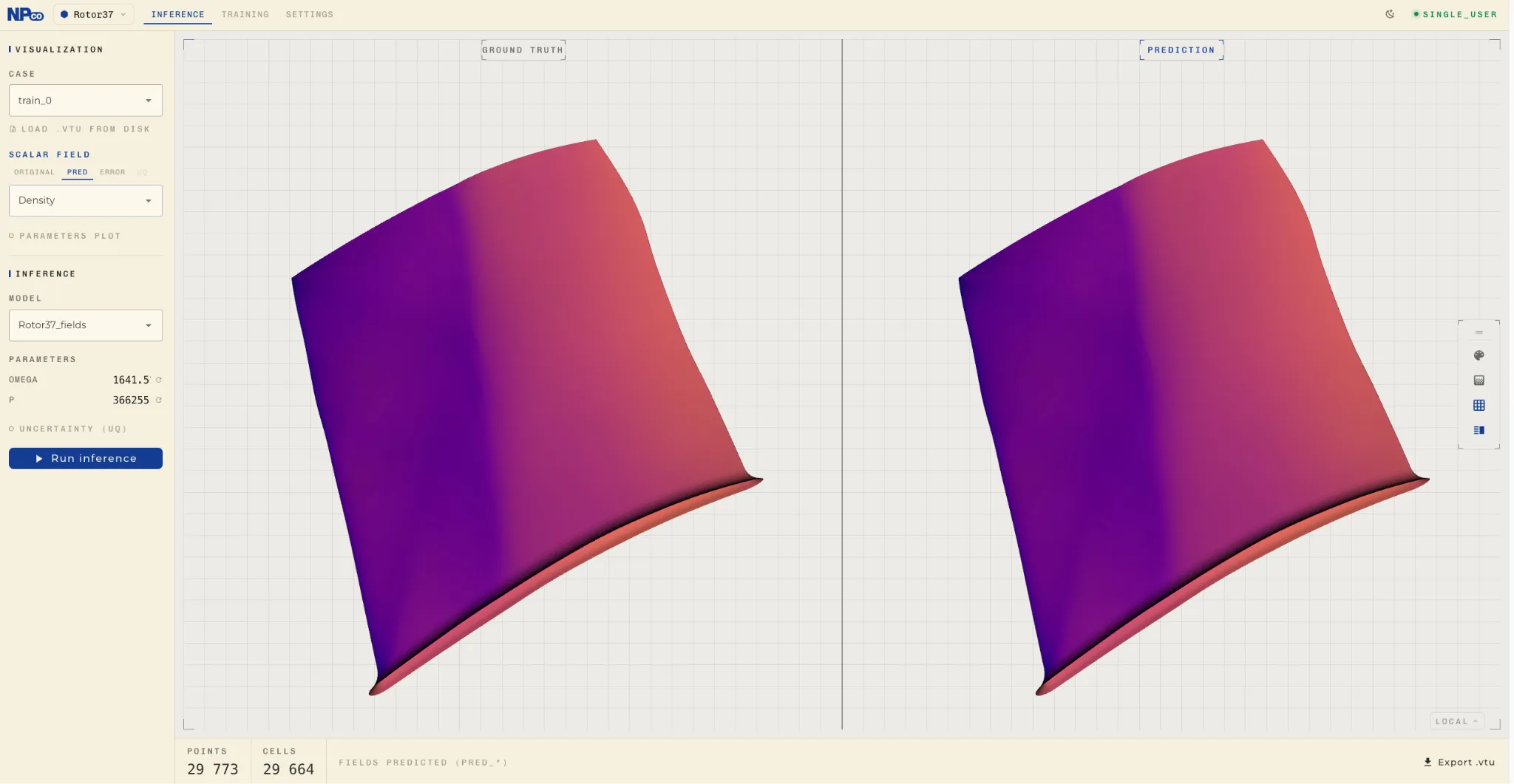Open the LOCAL scale dropdown
1514x784 pixels.
click(1456, 721)
